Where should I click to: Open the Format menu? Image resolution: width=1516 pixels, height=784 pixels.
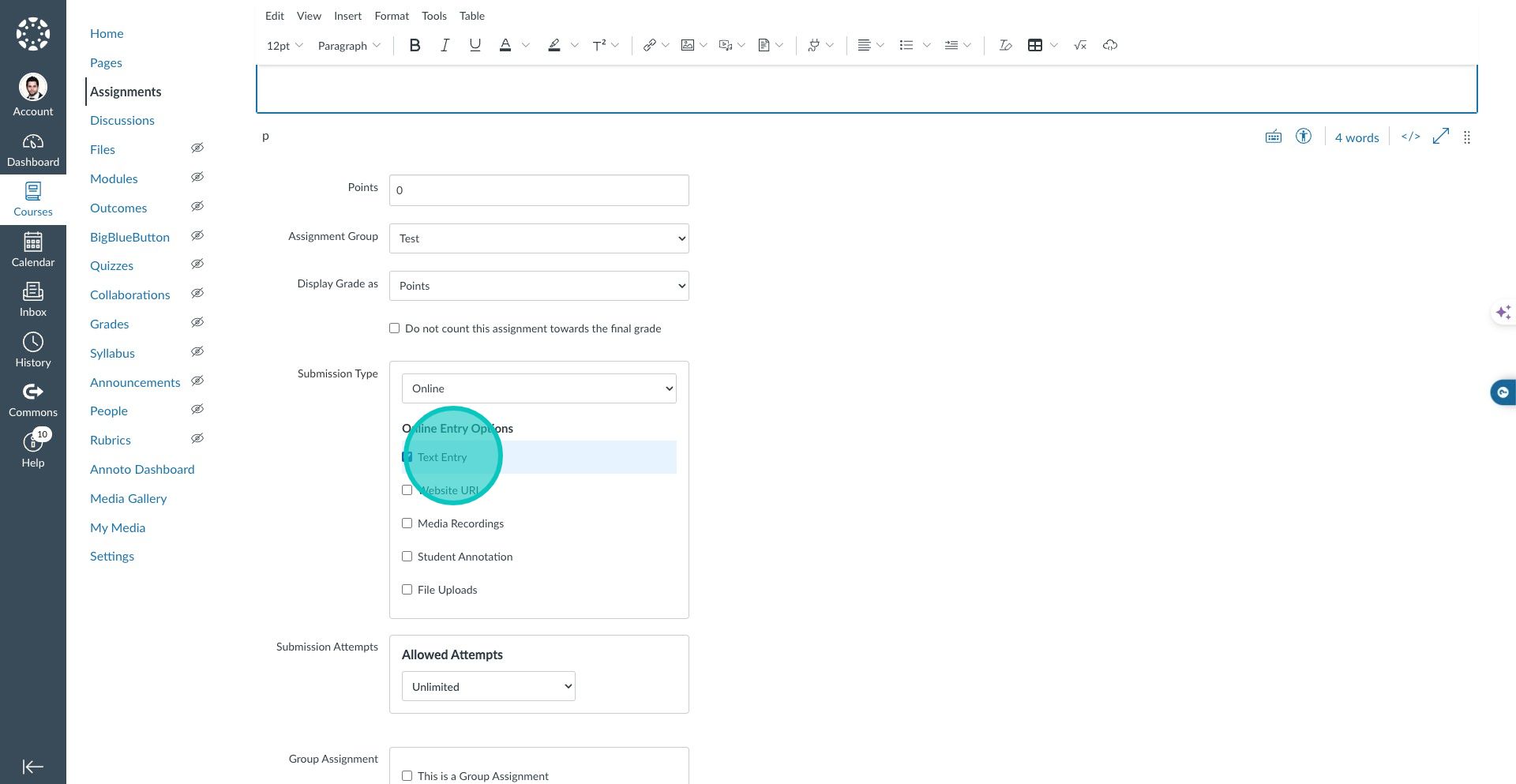392,16
